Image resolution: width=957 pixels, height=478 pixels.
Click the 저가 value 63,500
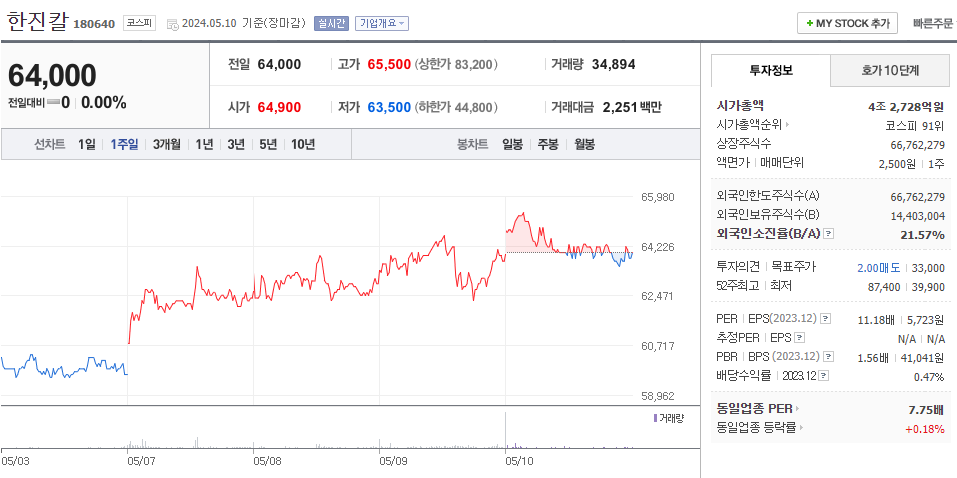point(389,107)
